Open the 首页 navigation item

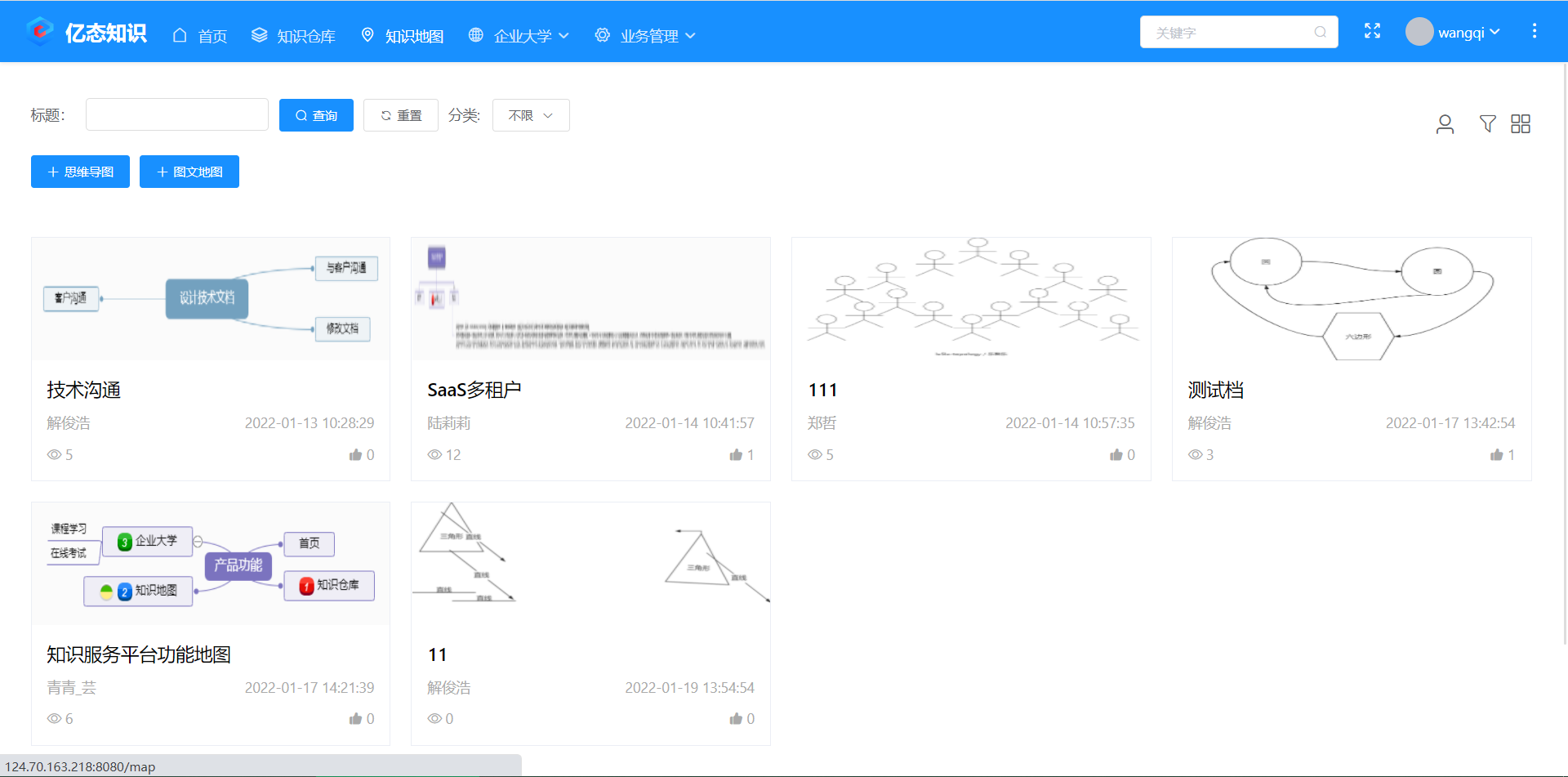coord(200,36)
